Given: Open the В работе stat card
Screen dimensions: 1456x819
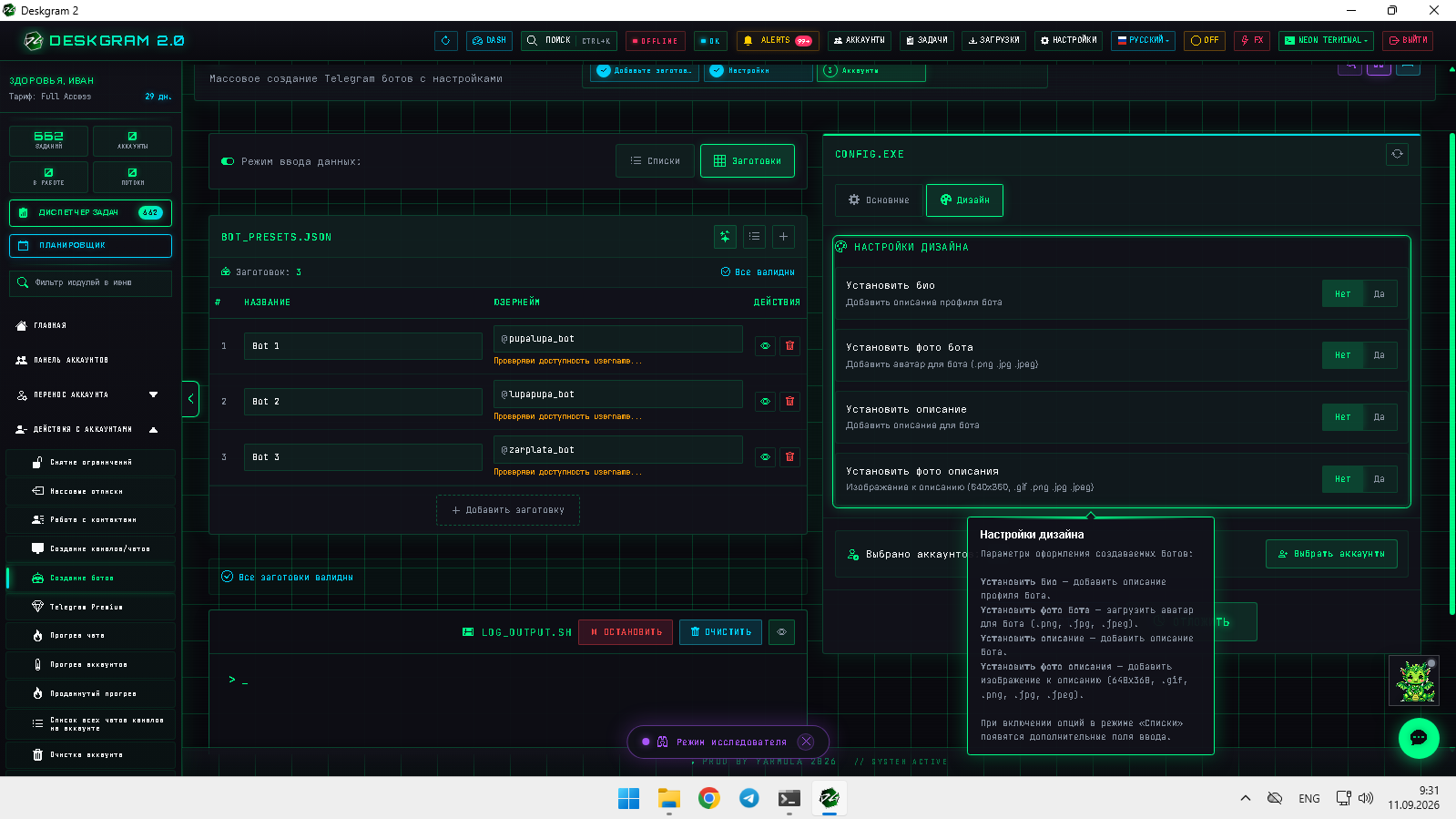Looking at the screenshot, I should (x=48, y=177).
